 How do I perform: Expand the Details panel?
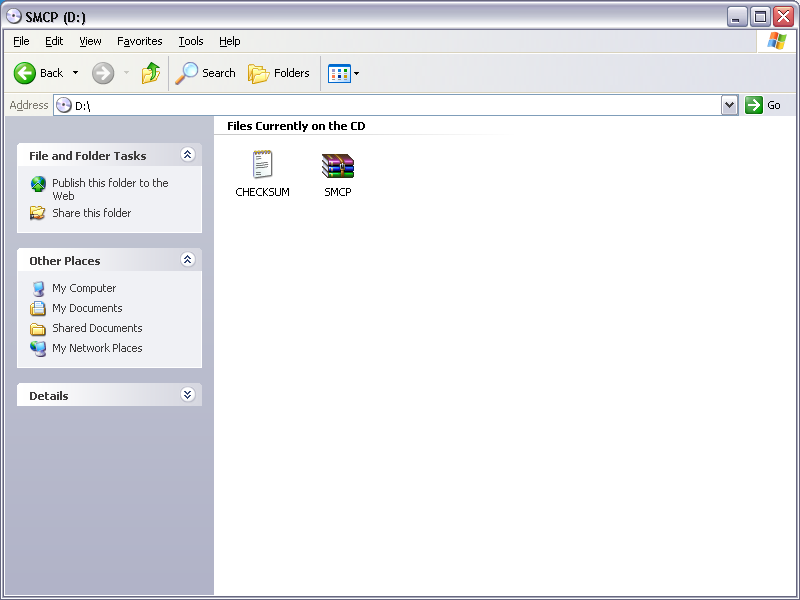pos(187,395)
